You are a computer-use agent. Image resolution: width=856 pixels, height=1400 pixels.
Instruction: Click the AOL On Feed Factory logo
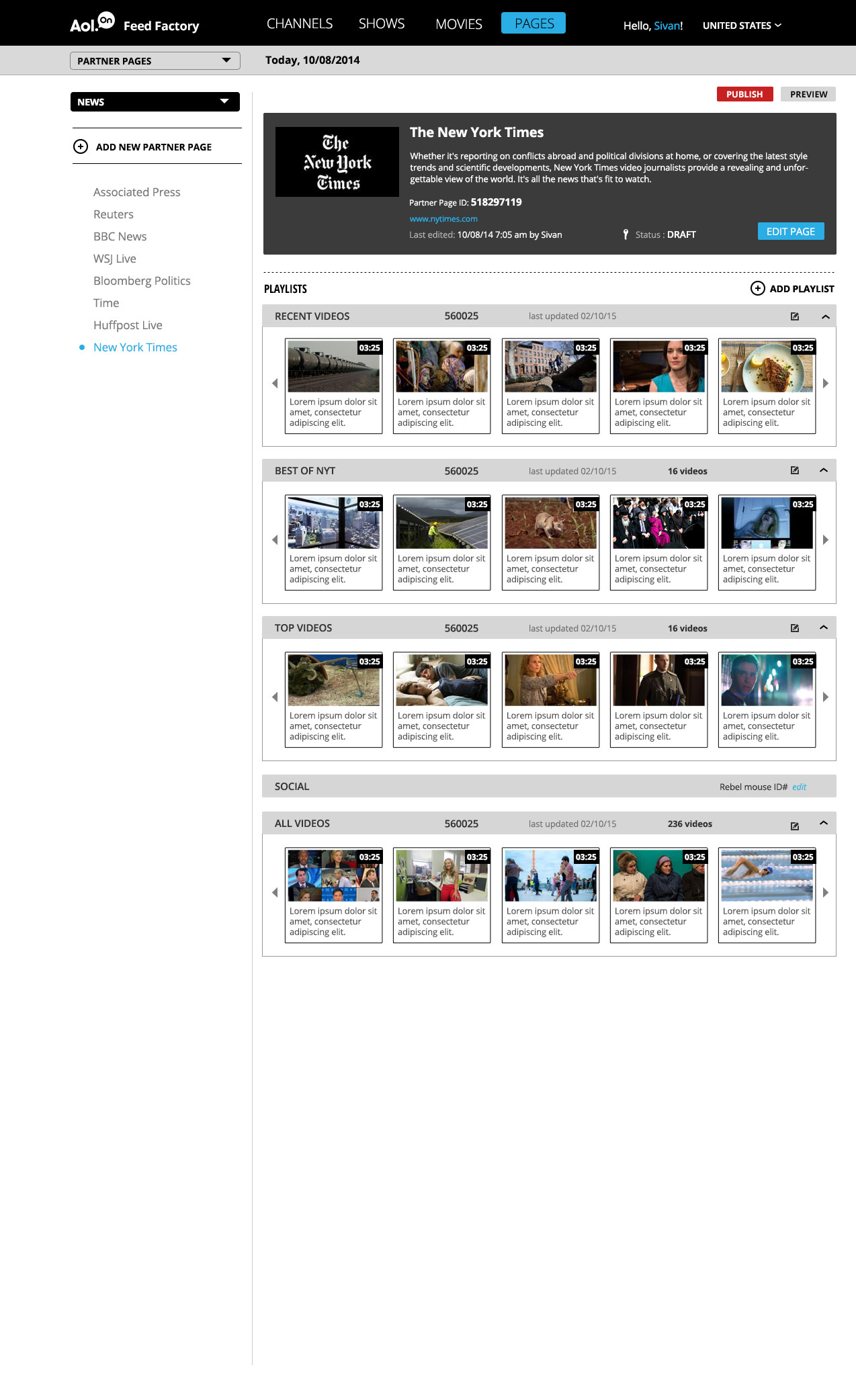point(134,24)
